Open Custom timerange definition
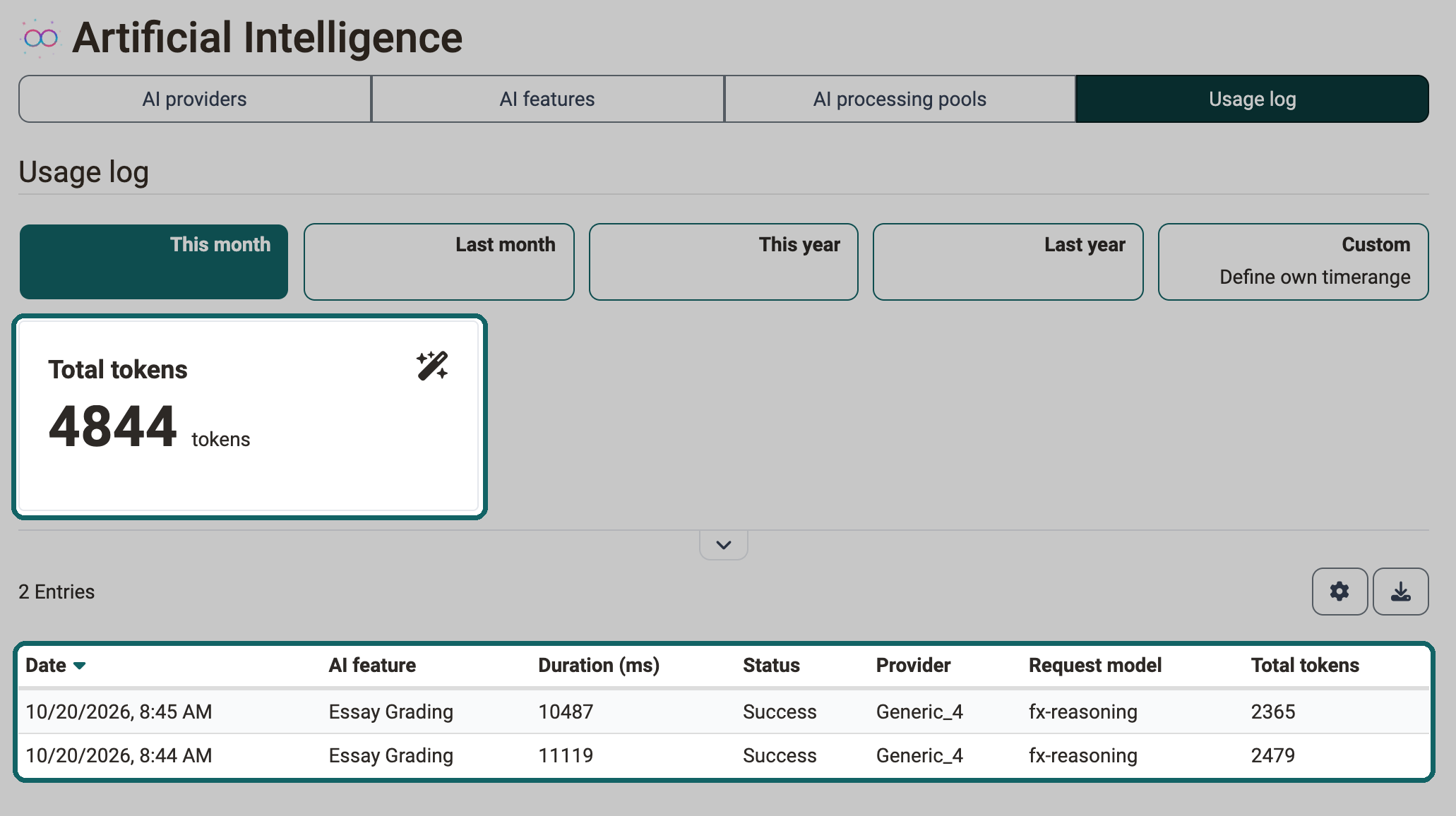 1294,262
